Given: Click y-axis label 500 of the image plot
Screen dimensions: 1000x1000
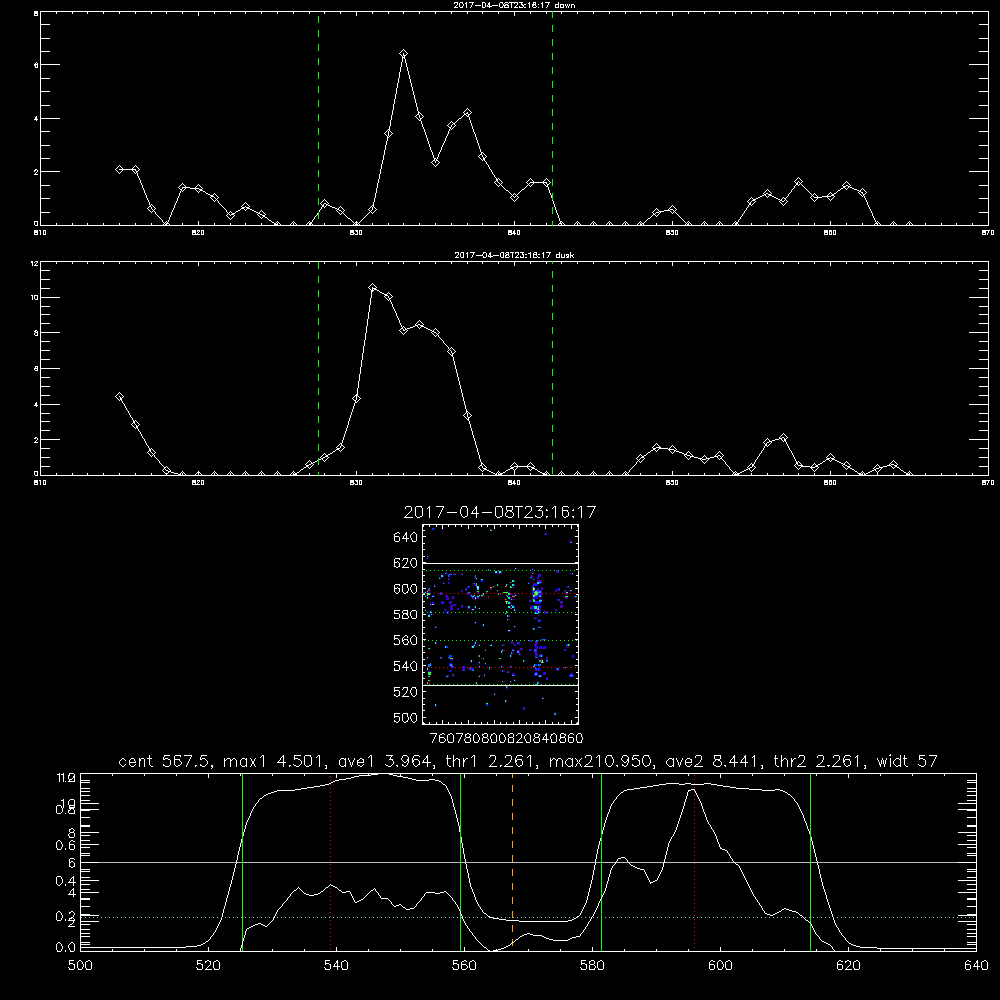Looking at the screenshot, I should (406, 717).
